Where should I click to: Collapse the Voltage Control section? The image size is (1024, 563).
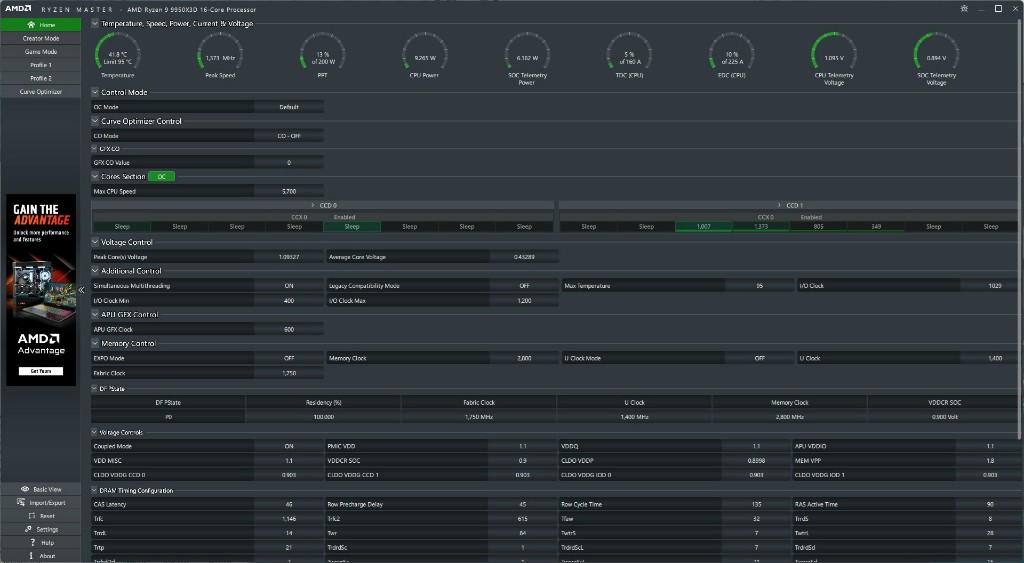(x=95, y=242)
